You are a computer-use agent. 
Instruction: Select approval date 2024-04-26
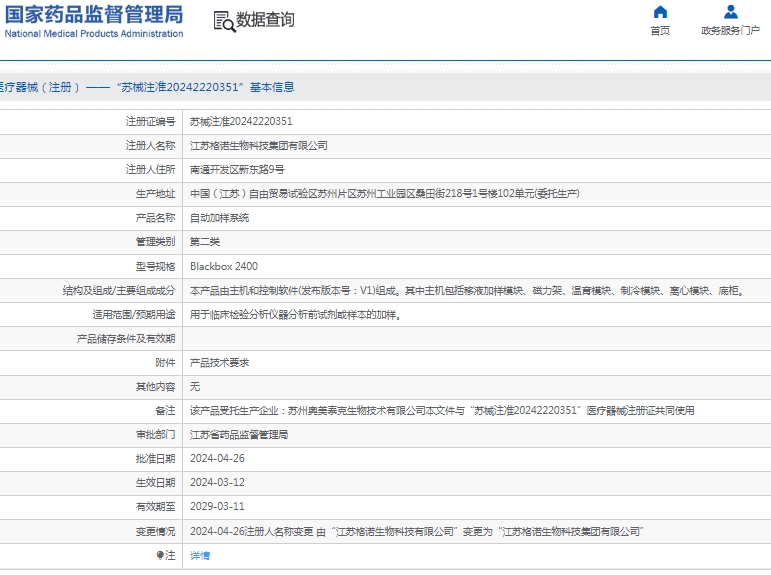(217, 458)
